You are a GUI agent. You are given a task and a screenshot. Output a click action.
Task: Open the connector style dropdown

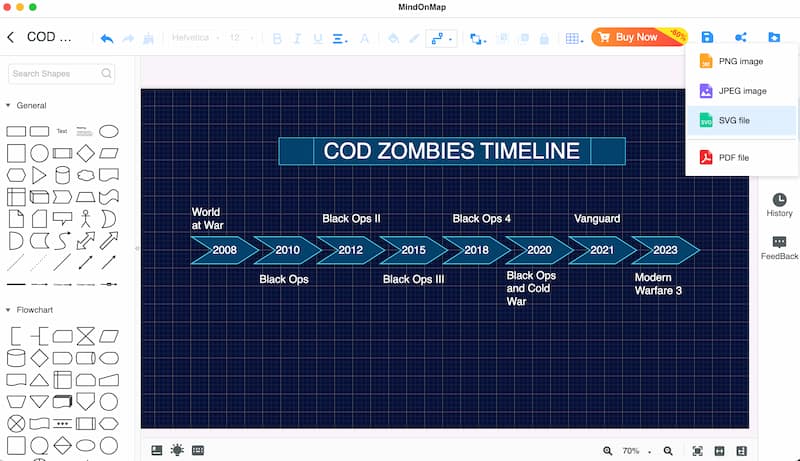point(441,38)
